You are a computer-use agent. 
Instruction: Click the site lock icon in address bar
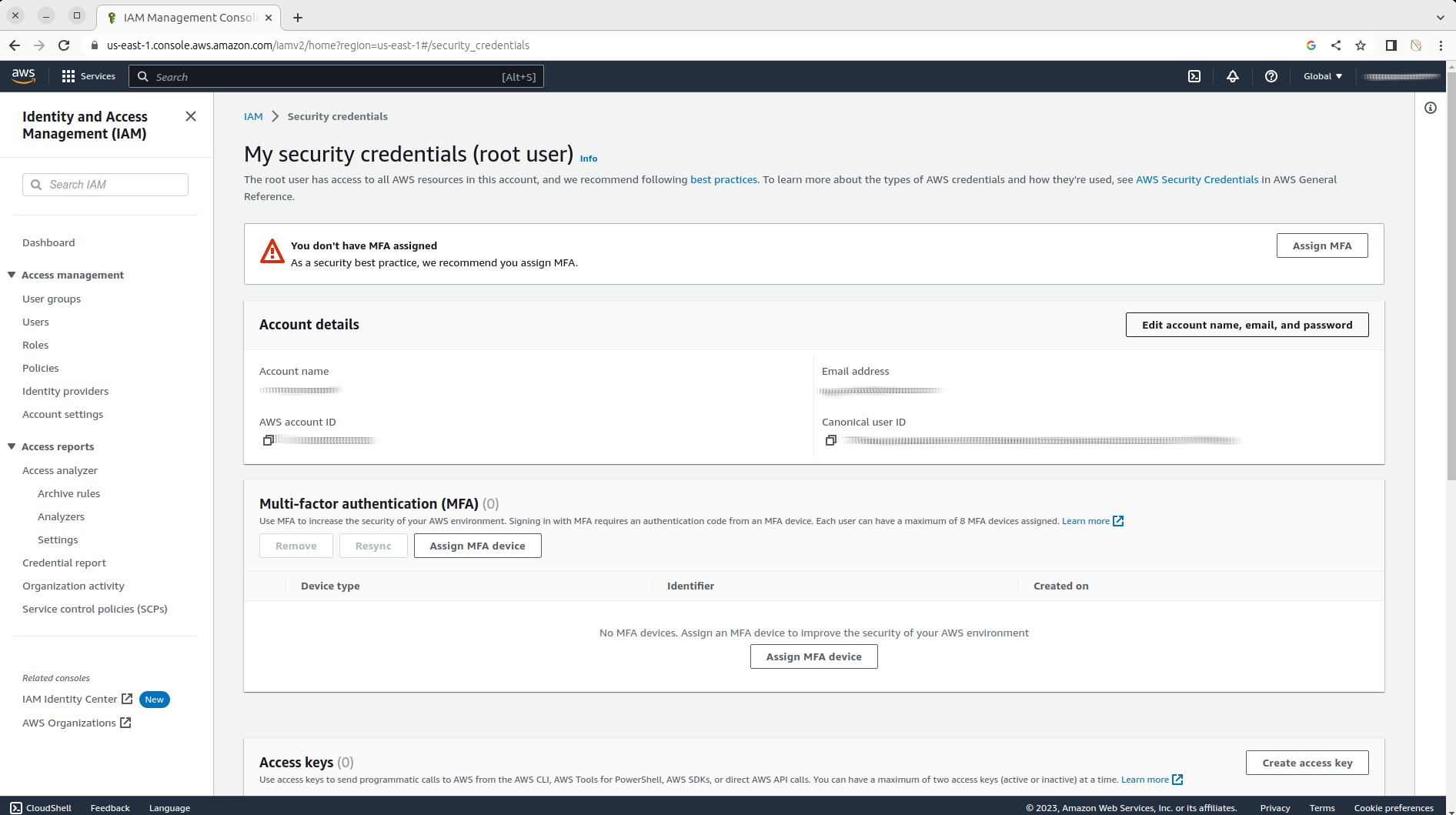(95, 45)
